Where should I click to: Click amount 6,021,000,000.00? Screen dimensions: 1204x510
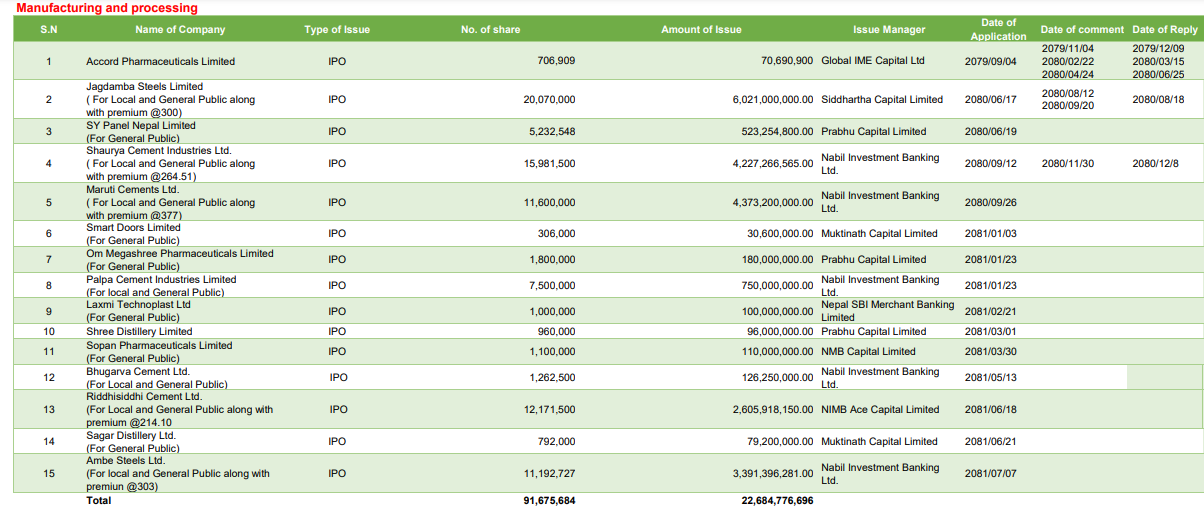(x=773, y=99)
